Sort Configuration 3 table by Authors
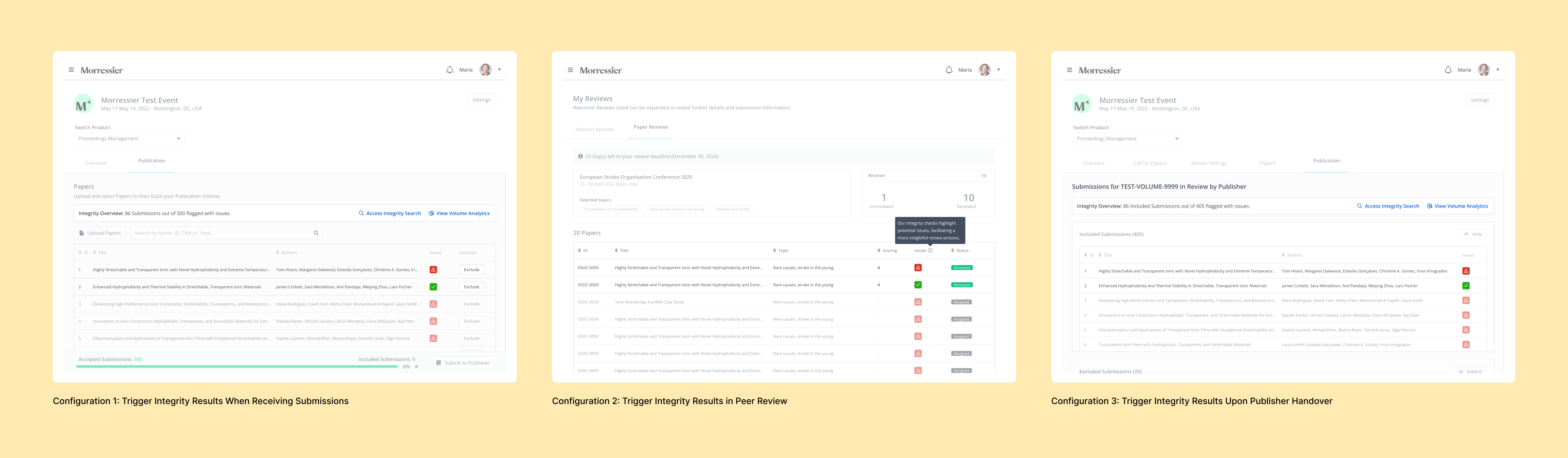The height and width of the screenshot is (458, 1568). tap(1292, 255)
